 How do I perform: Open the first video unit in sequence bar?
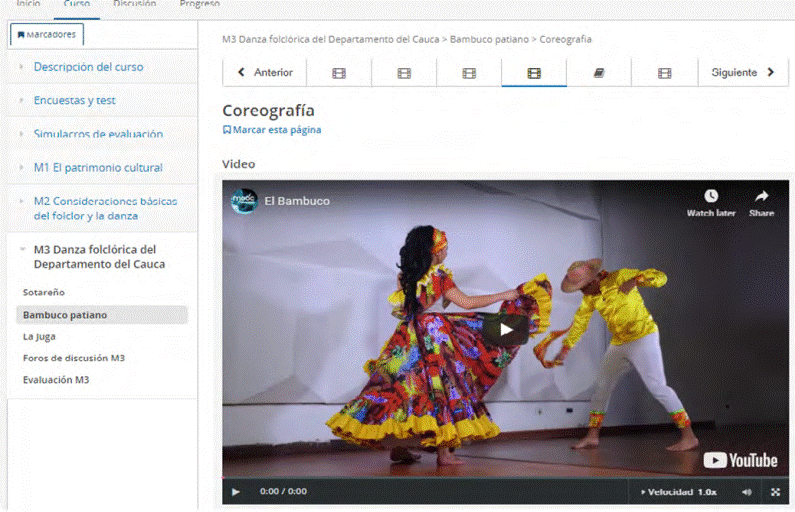339,73
